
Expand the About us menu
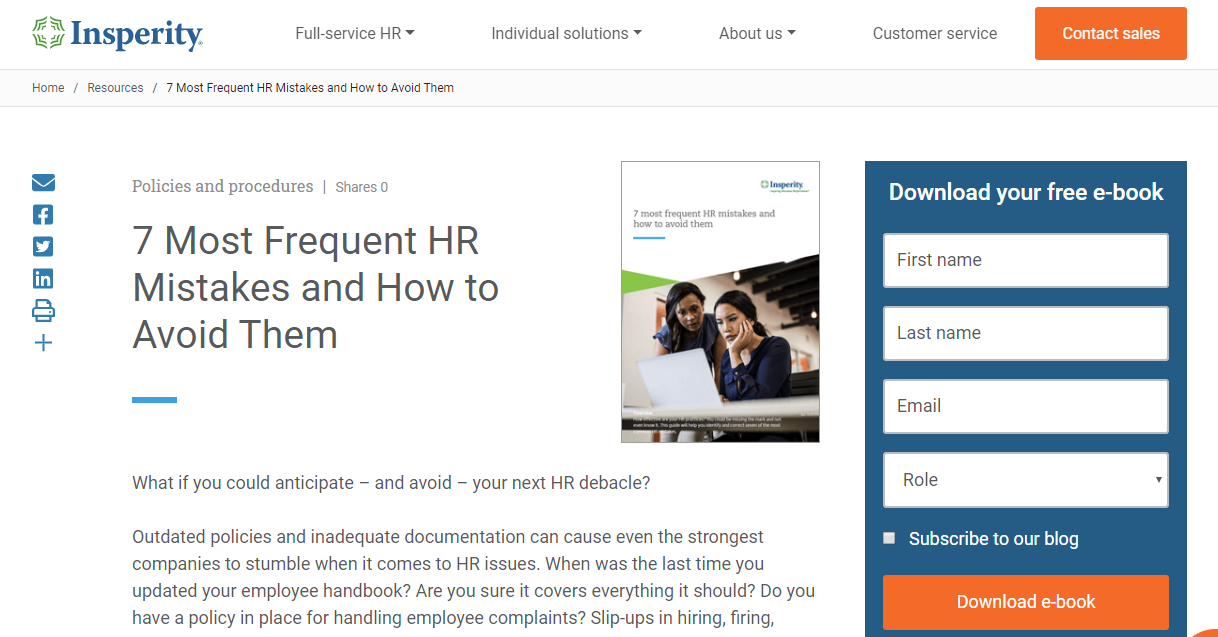(757, 33)
